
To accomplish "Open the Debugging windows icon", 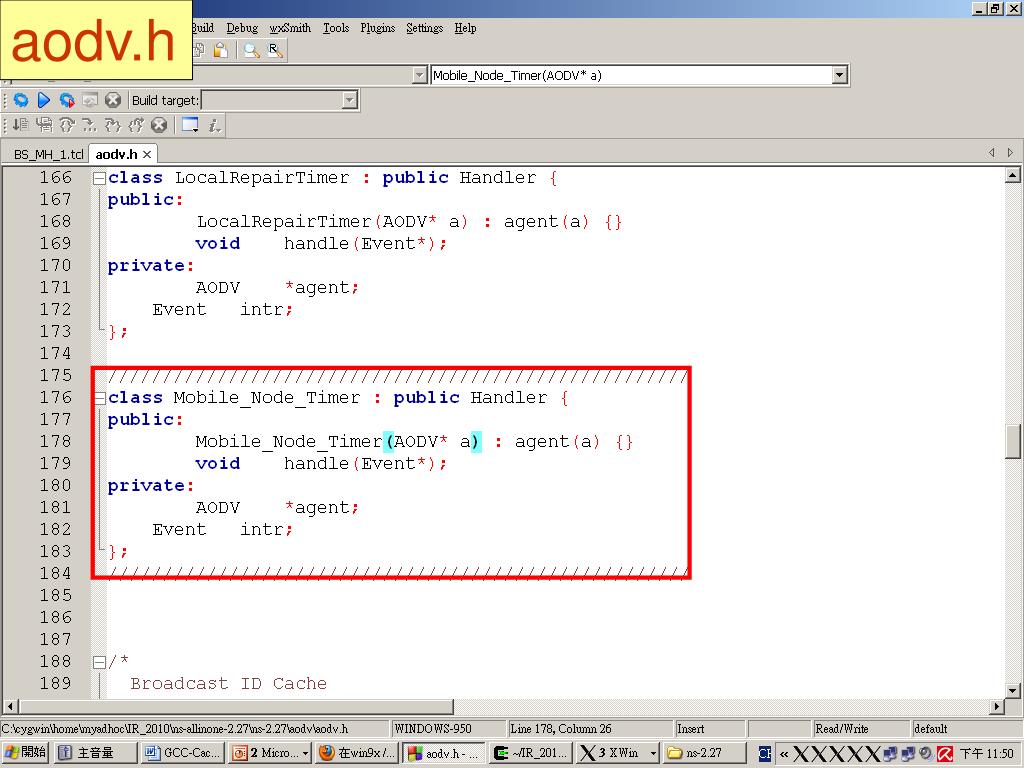I will point(190,125).
